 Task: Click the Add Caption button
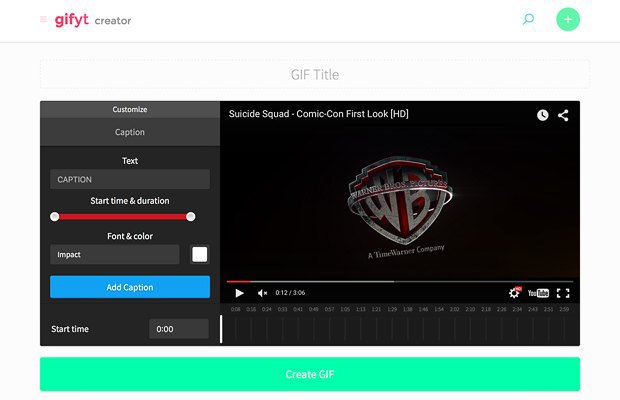pos(130,287)
